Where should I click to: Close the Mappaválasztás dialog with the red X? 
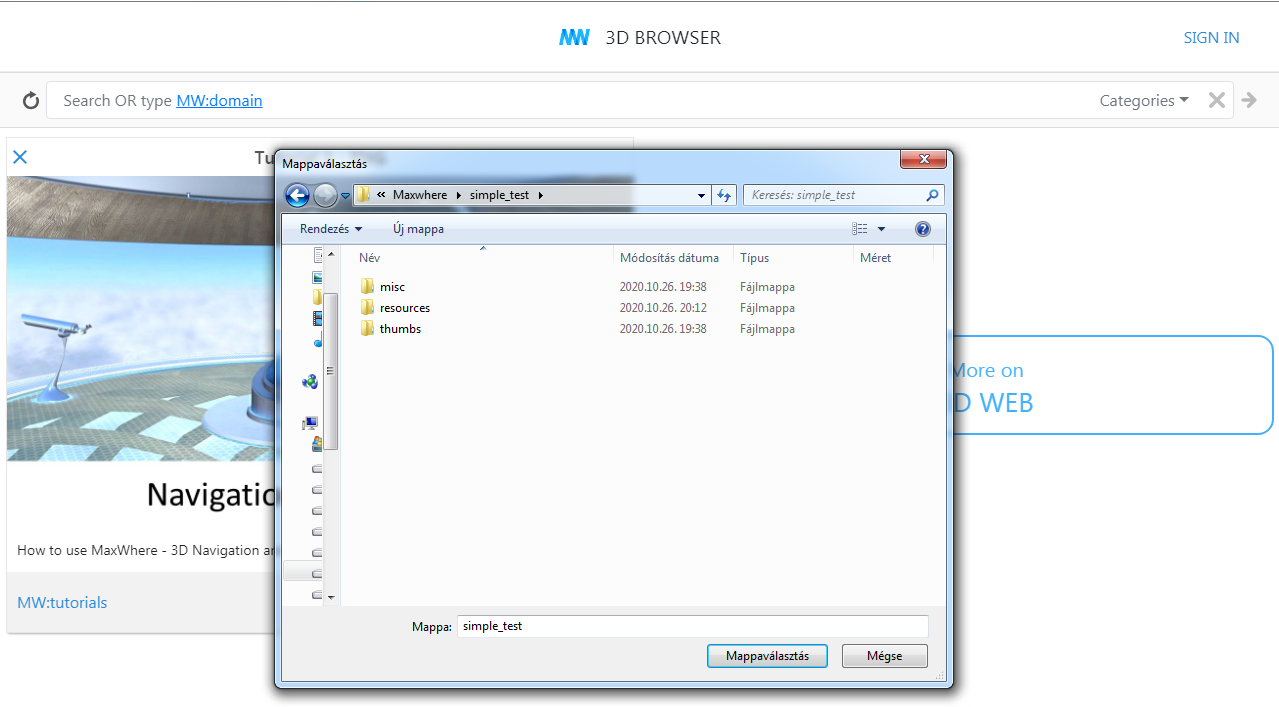coord(923,160)
